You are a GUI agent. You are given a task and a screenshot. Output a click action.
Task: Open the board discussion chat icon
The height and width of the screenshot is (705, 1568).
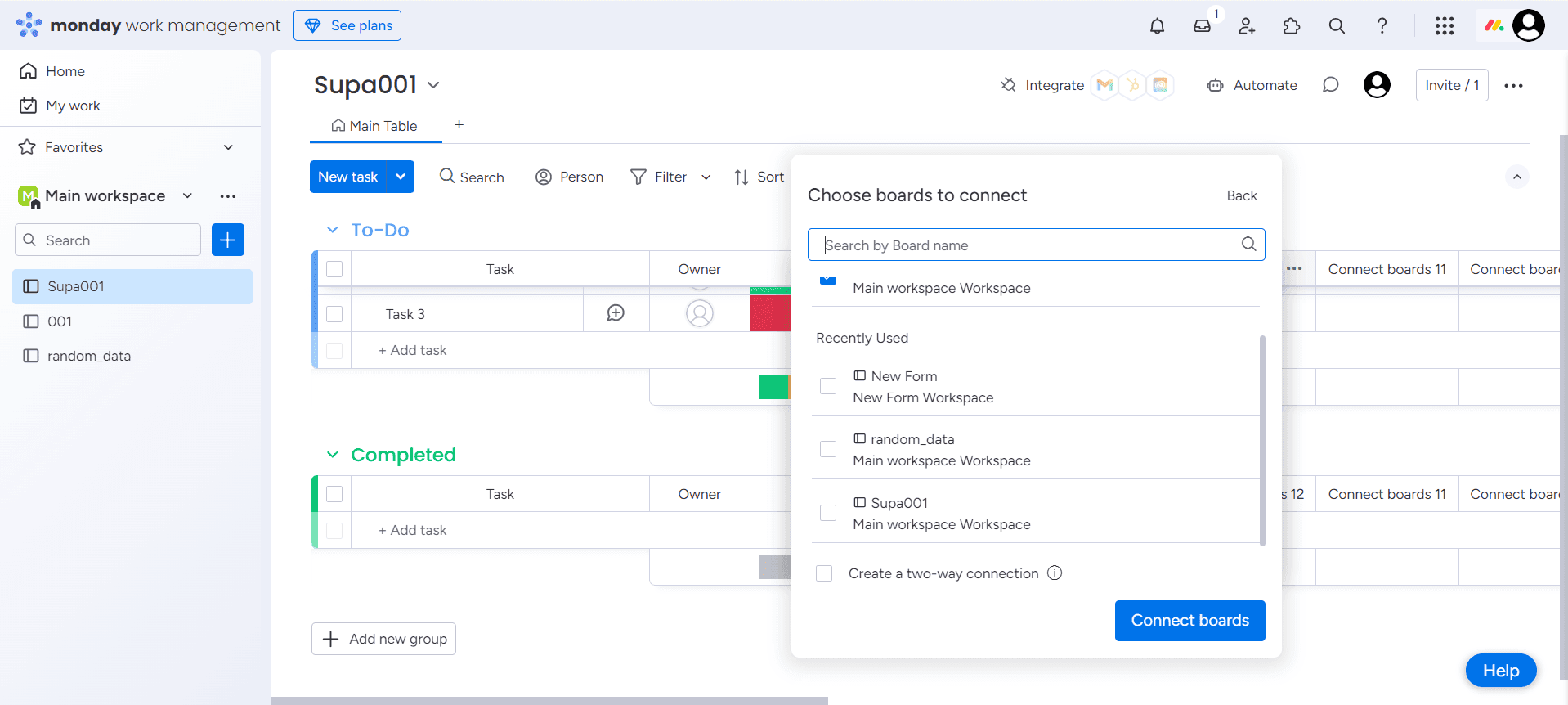point(1330,85)
